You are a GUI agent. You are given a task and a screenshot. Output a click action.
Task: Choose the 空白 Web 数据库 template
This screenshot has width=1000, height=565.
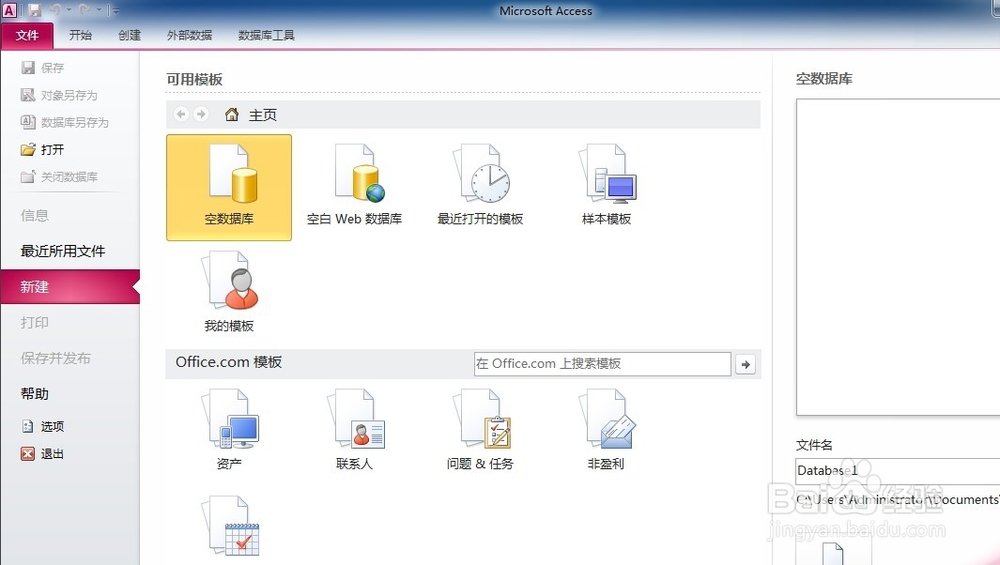click(x=355, y=186)
